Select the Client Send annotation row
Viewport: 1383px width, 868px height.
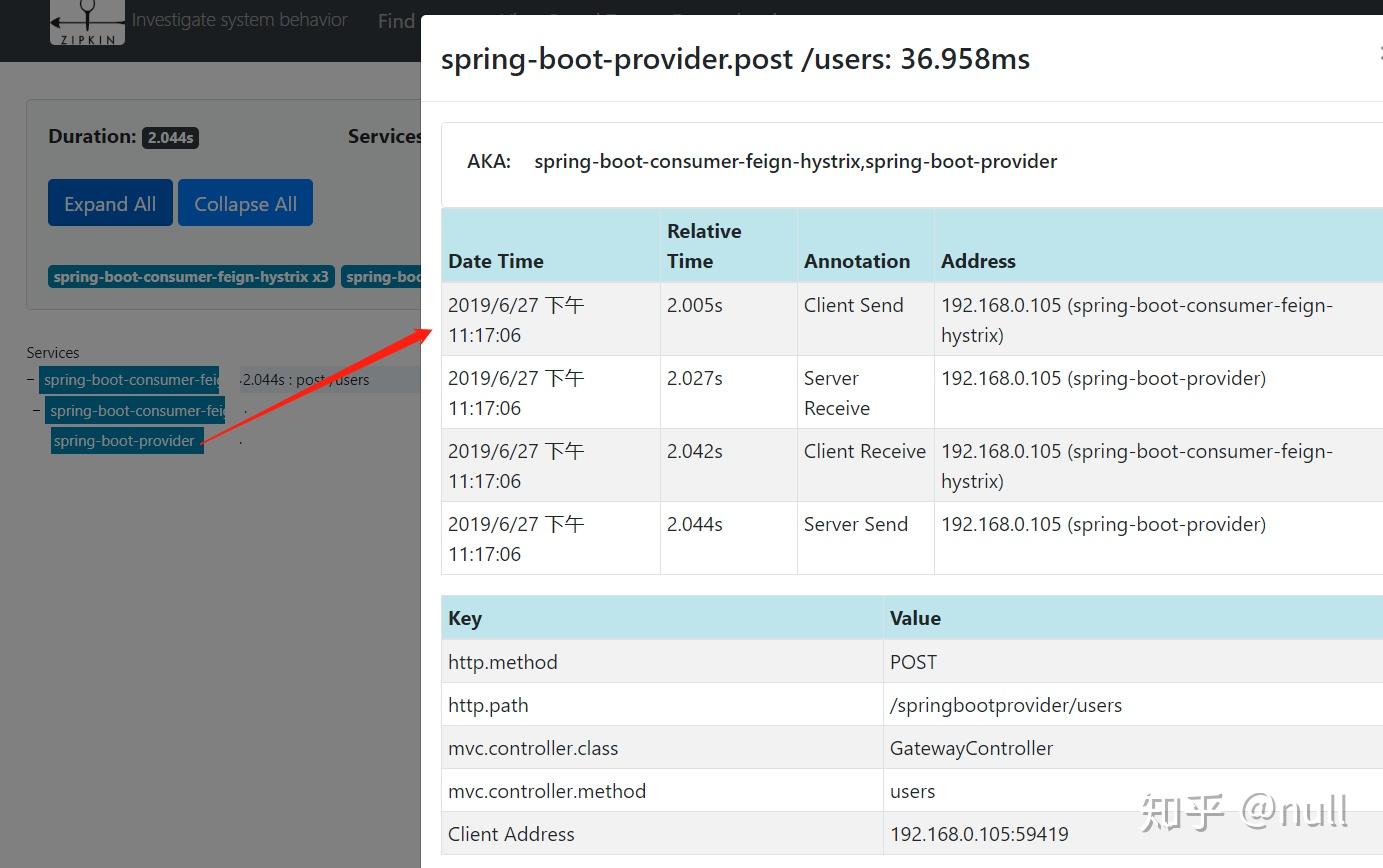(x=853, y=306)
